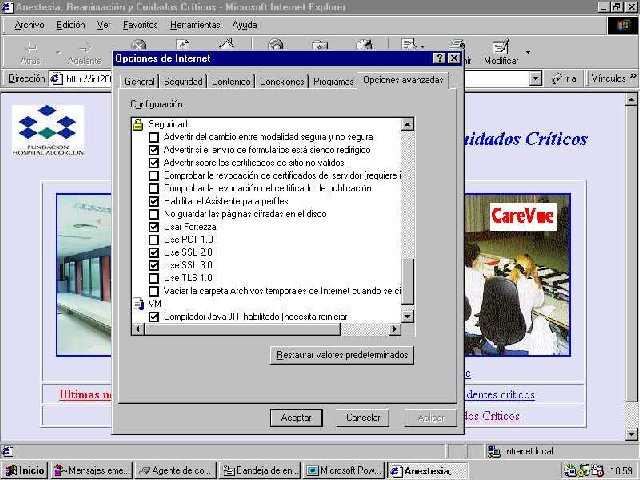Image resolution: width=640 pixels, height=480 pixels.
Task: Open Bandeja de entrada taskbar item
Action: (x=259, y=470)
